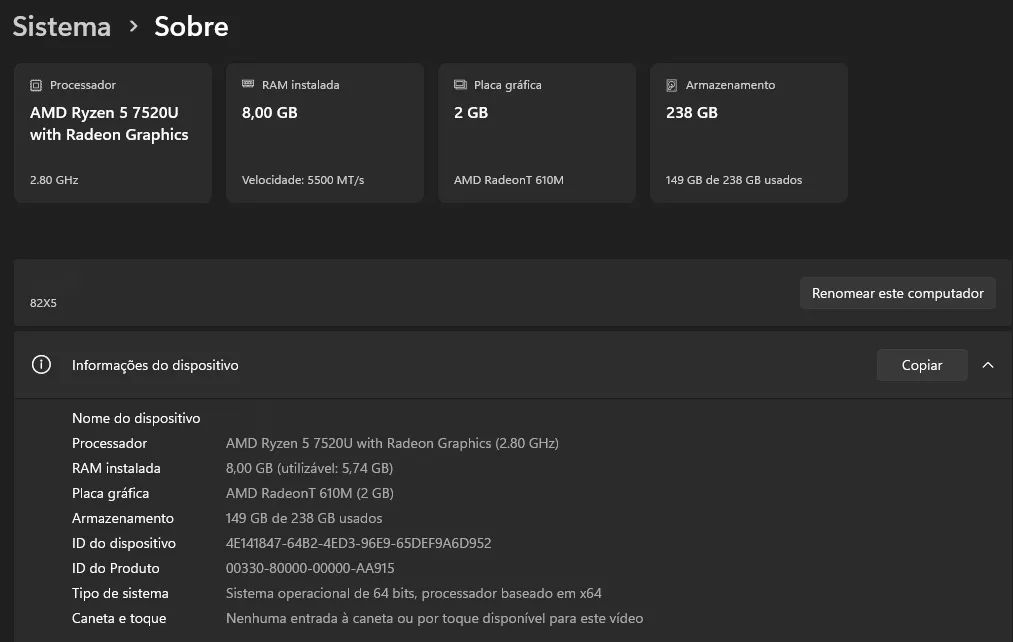Open the 238 GB storage card
Image resolution: width=1013 pixels, height=642 pixels.
(x=749, y=133)
